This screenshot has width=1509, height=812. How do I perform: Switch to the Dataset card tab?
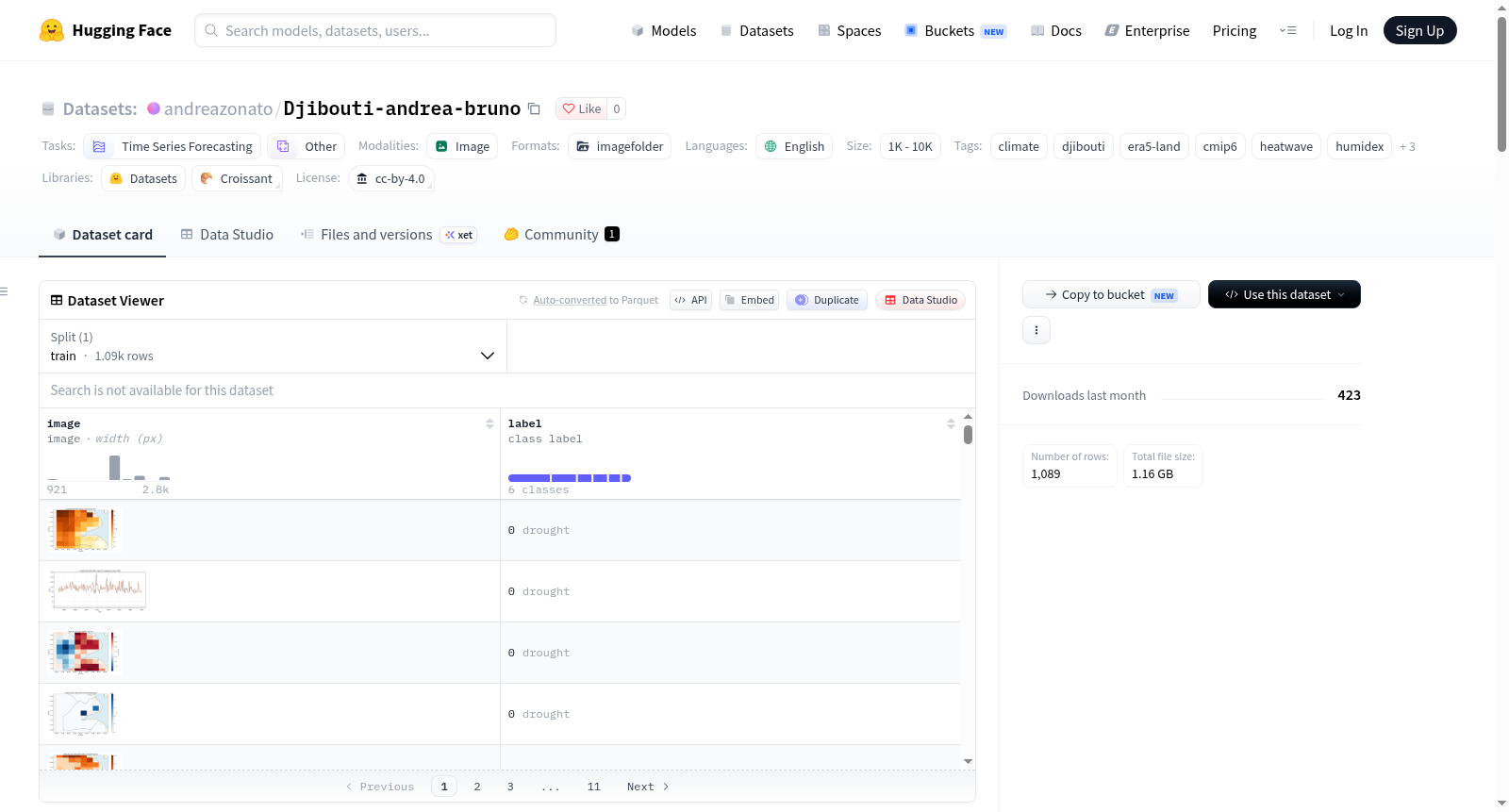[103, 235]
